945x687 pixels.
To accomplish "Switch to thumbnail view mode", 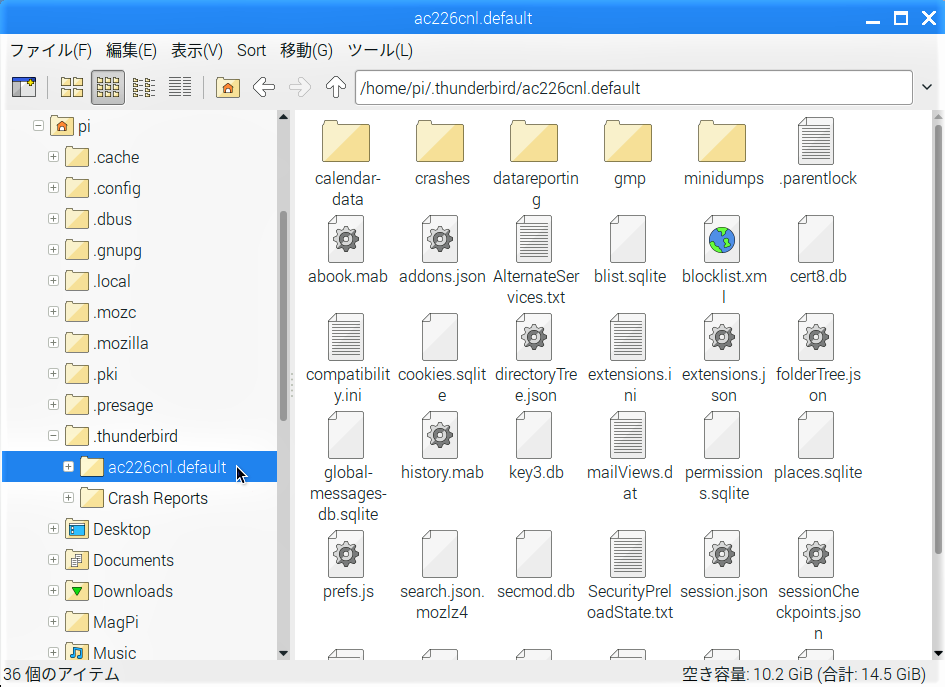I will pyautogui.click(x=108, y=87).
